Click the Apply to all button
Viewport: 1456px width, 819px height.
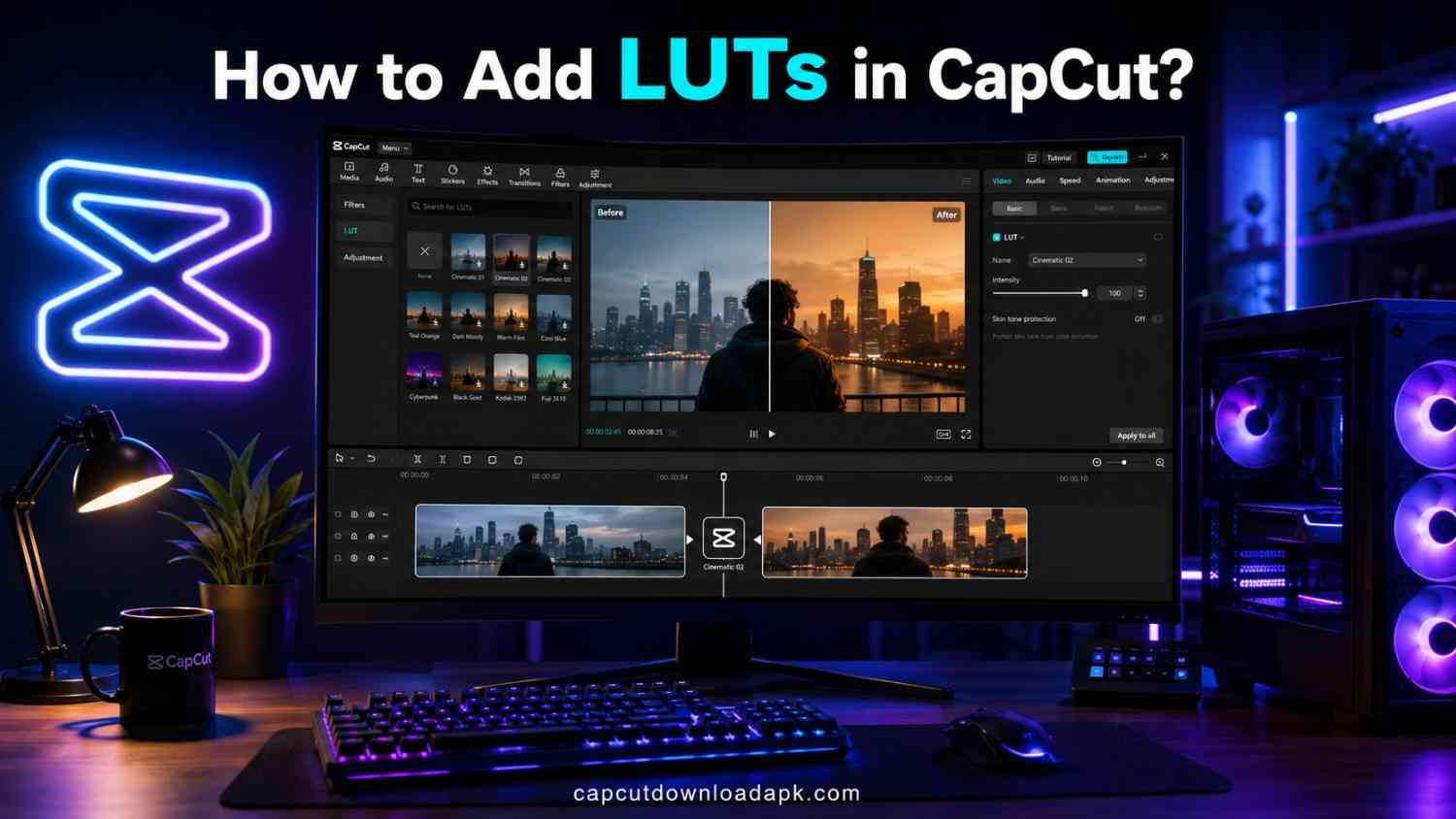pos(1136,436)
